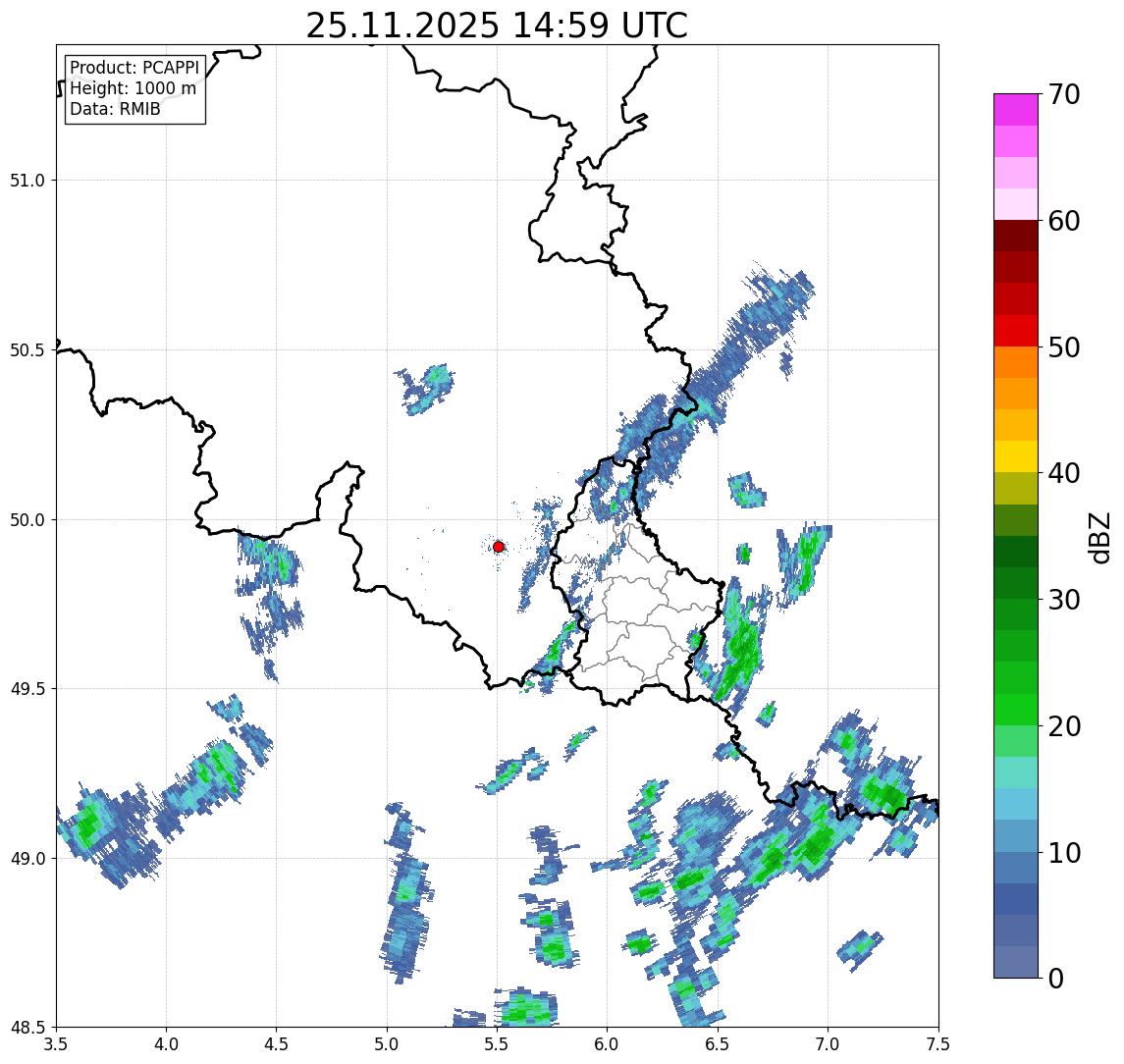
Task: Click the 'Data: RMIB' label
Action: coord(115,109)
